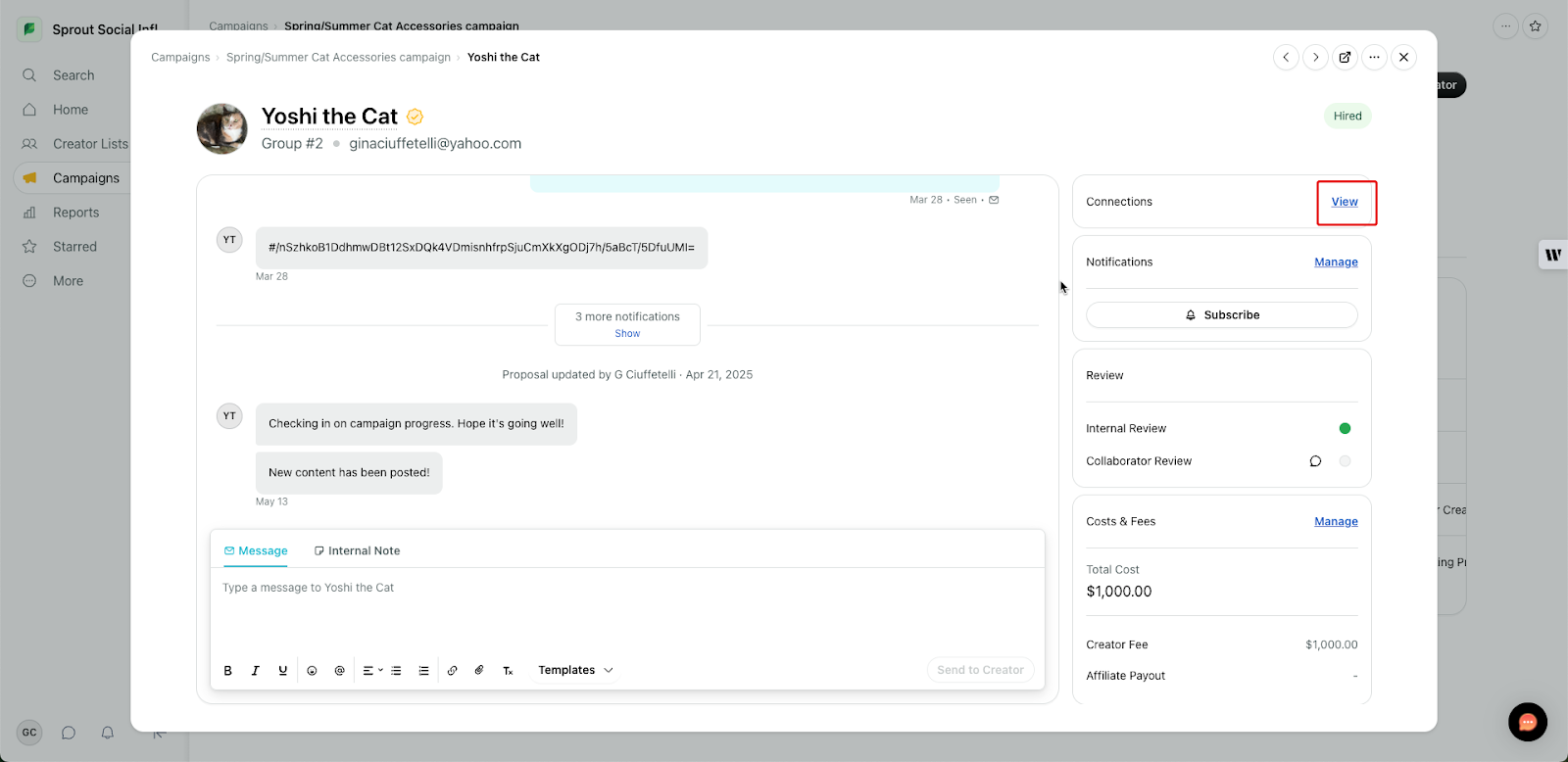
Task: Clear text formatting with the Tx icon
Action: pyautogui.click(x=508, y=671)
